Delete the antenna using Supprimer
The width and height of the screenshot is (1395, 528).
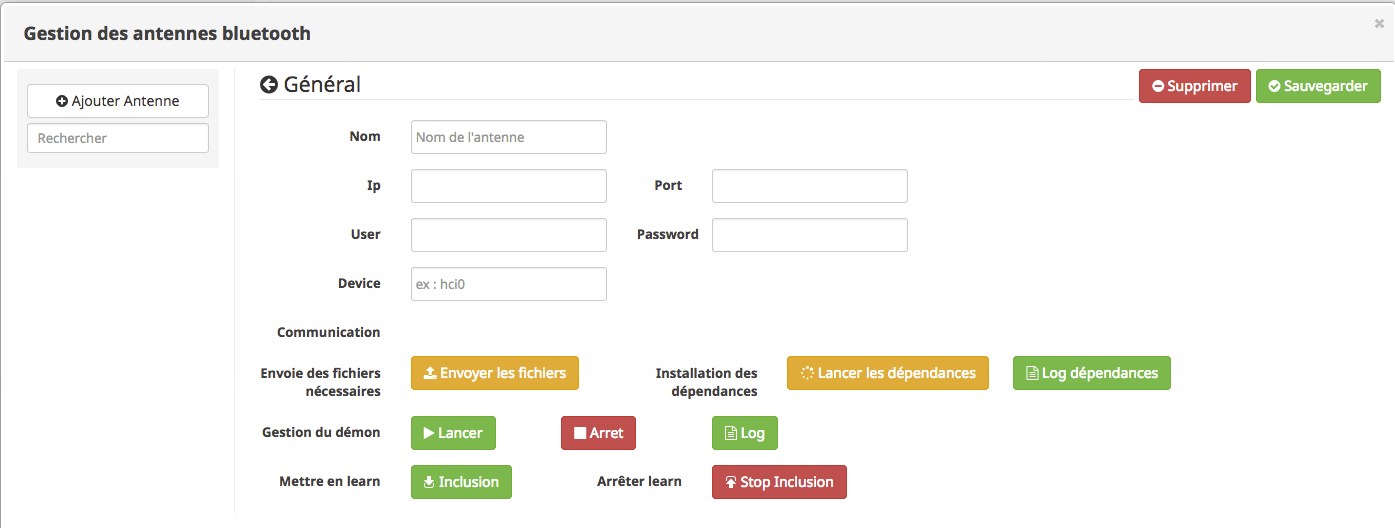1195,86
